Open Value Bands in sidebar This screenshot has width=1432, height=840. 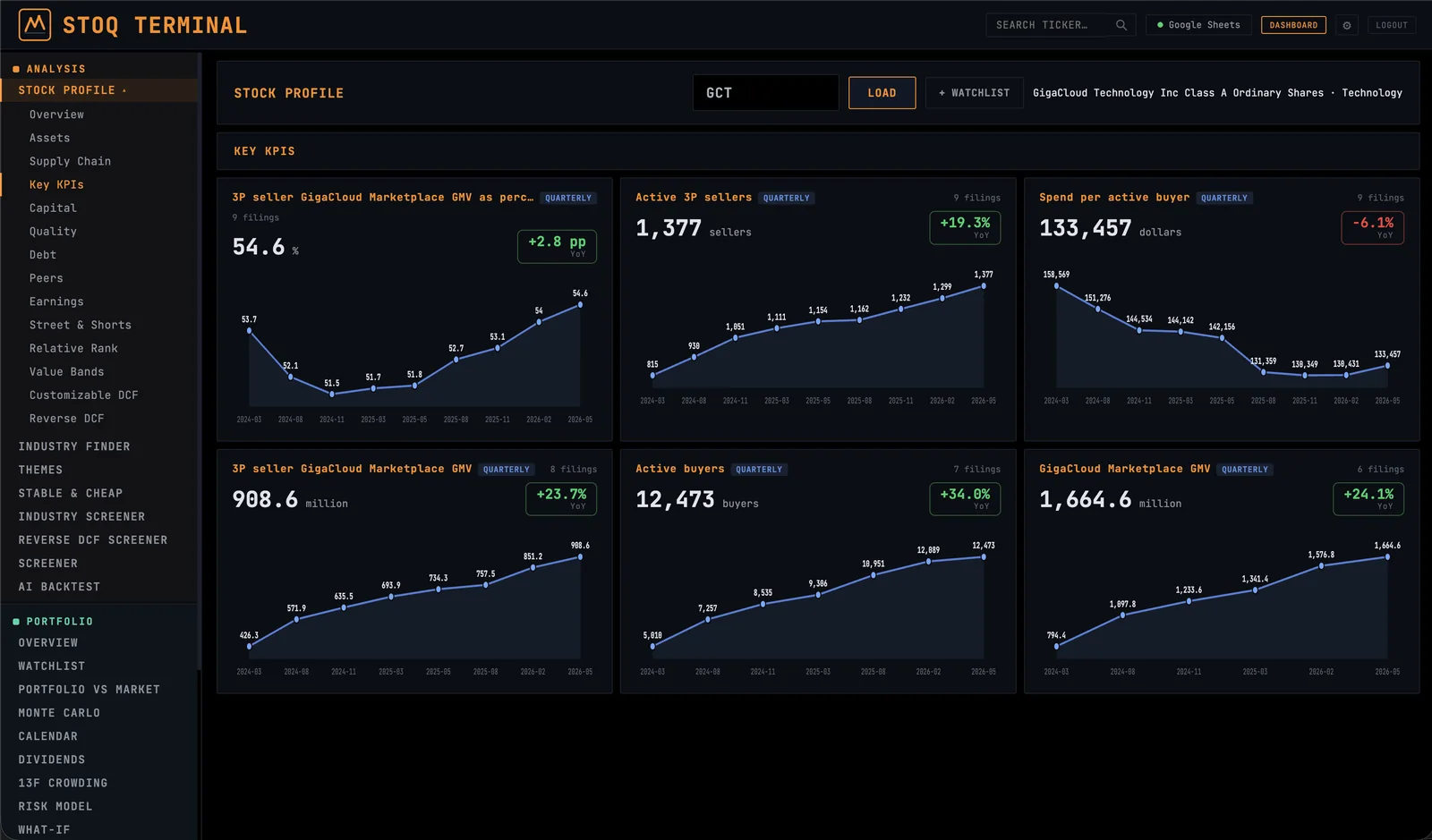coord(66,371)
